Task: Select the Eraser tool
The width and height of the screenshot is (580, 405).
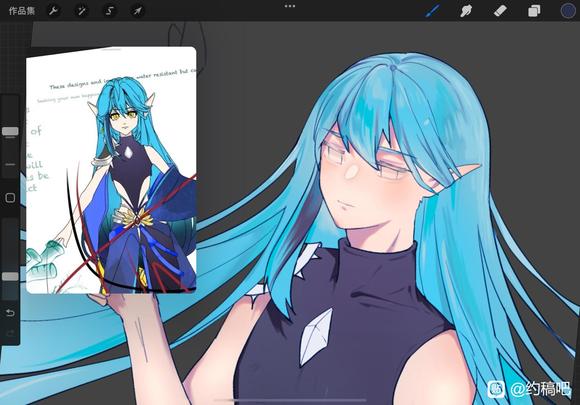Action: [500, 11]
